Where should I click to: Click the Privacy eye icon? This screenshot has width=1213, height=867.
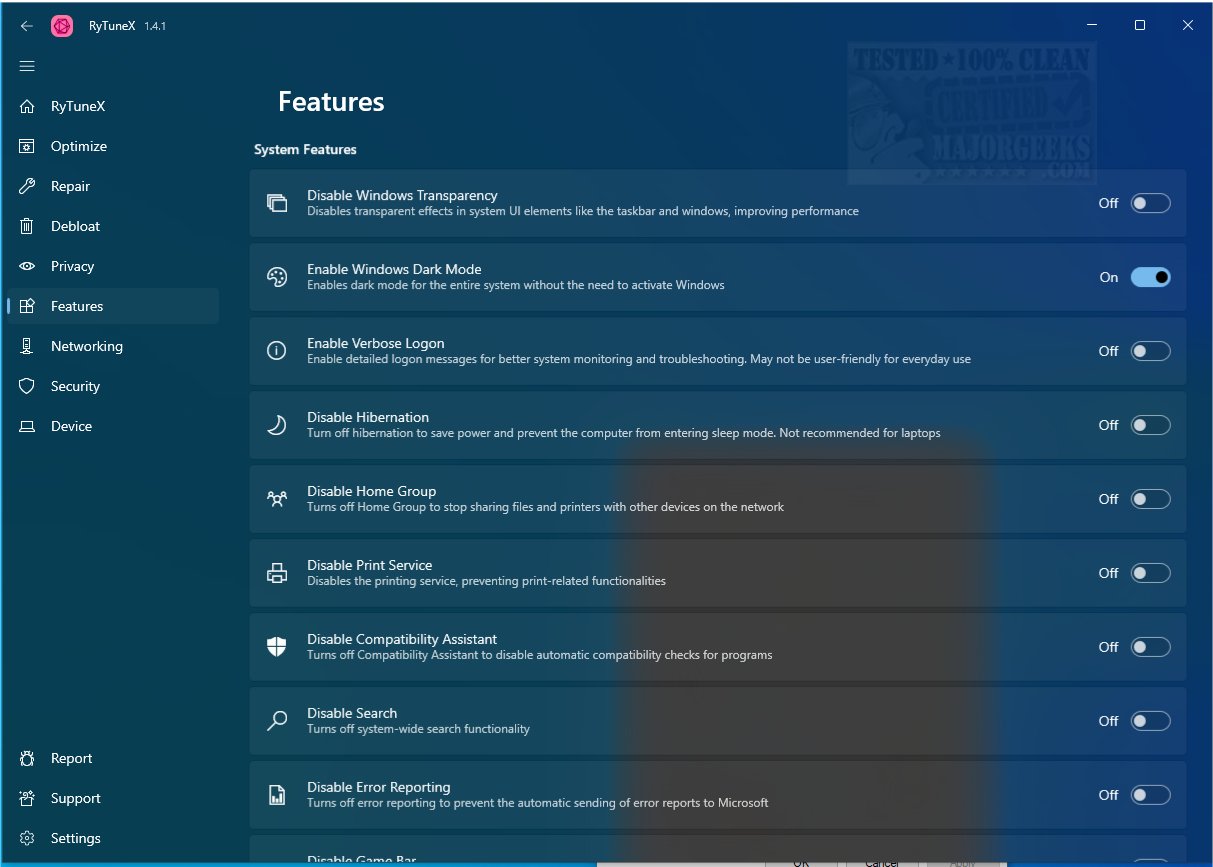28,266
